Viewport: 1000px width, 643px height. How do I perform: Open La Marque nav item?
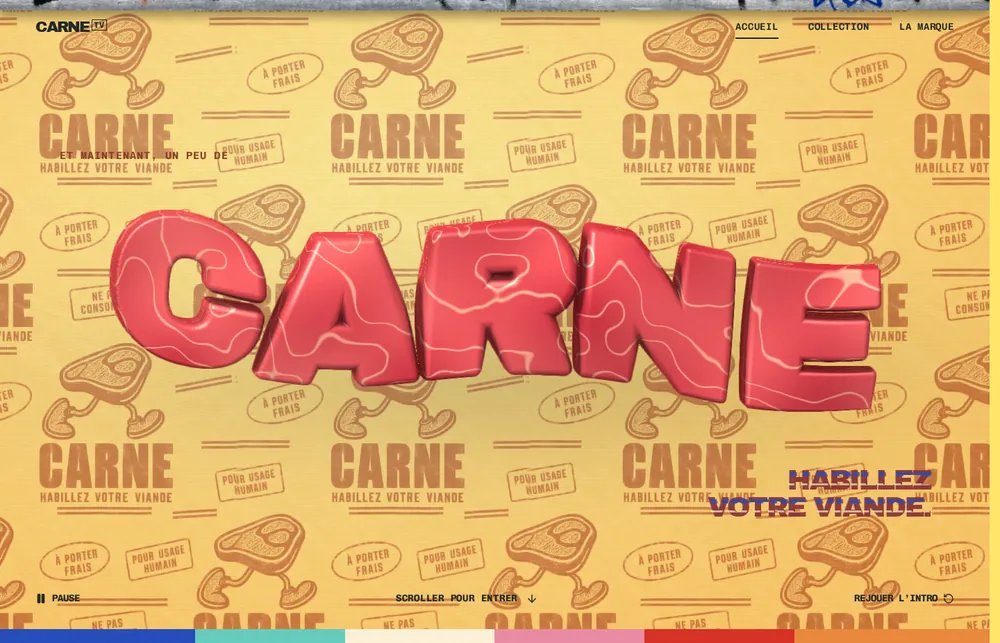point(926,27)
